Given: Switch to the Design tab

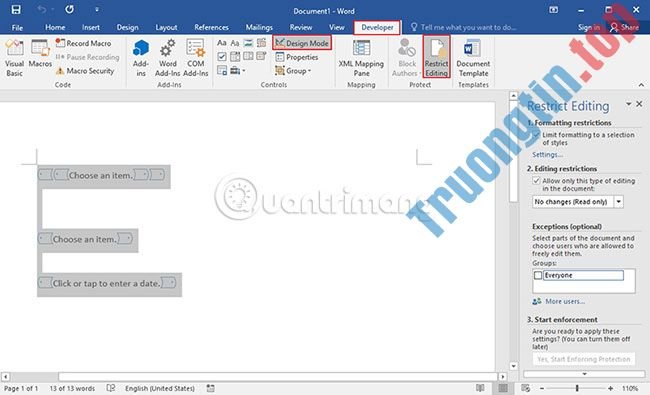Looking at the screenshot, I should point(127,27).
